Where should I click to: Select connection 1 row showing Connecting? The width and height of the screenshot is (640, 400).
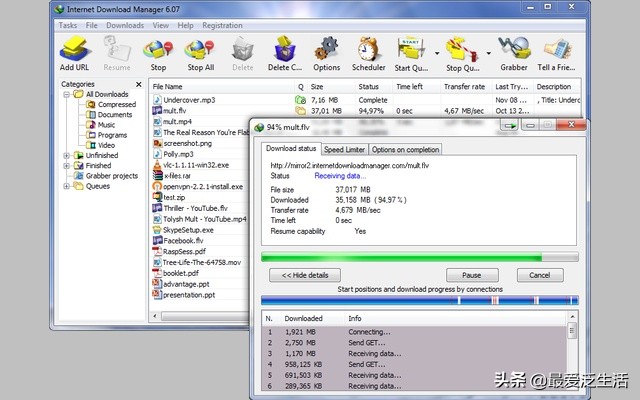(414, 332)
